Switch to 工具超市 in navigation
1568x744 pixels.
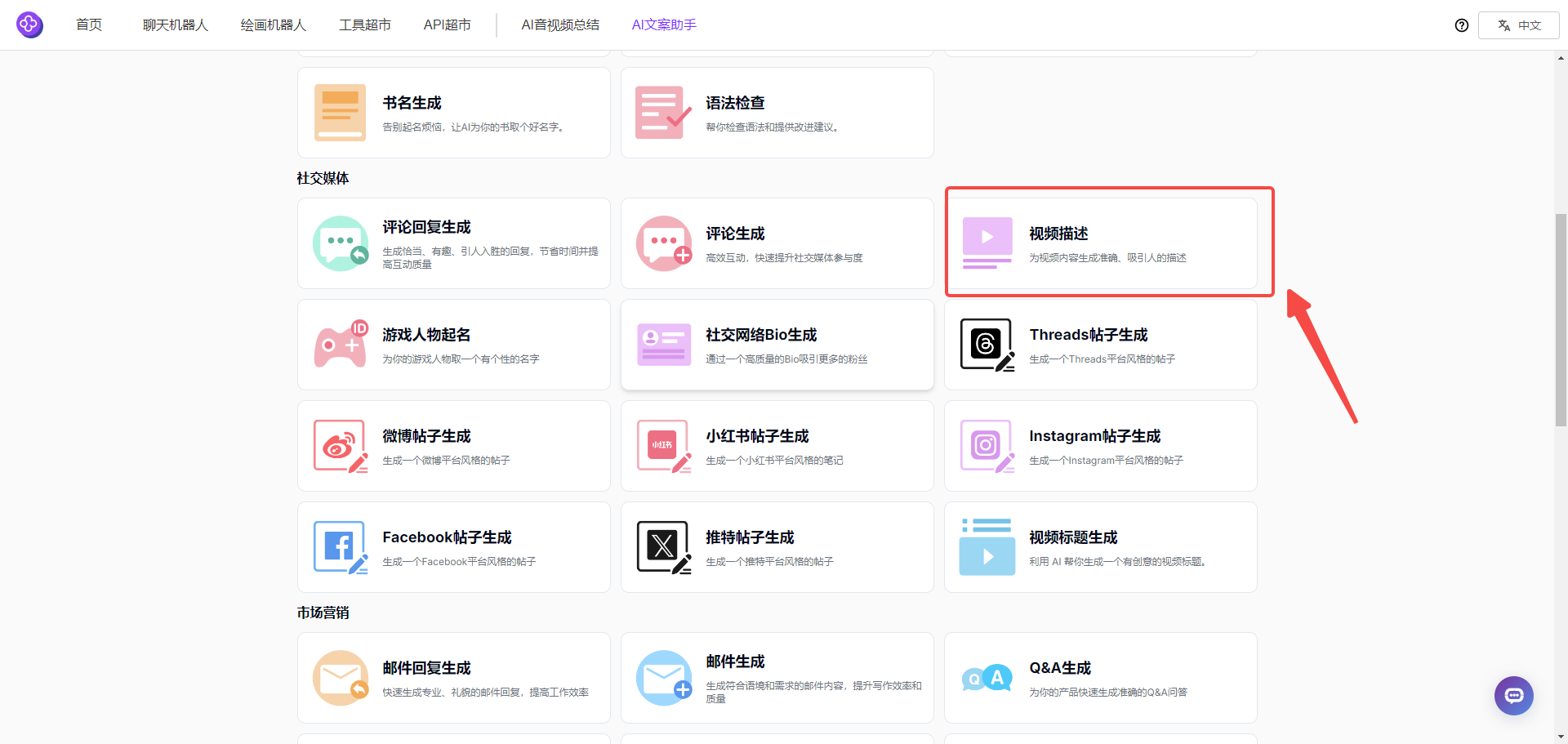365,25
